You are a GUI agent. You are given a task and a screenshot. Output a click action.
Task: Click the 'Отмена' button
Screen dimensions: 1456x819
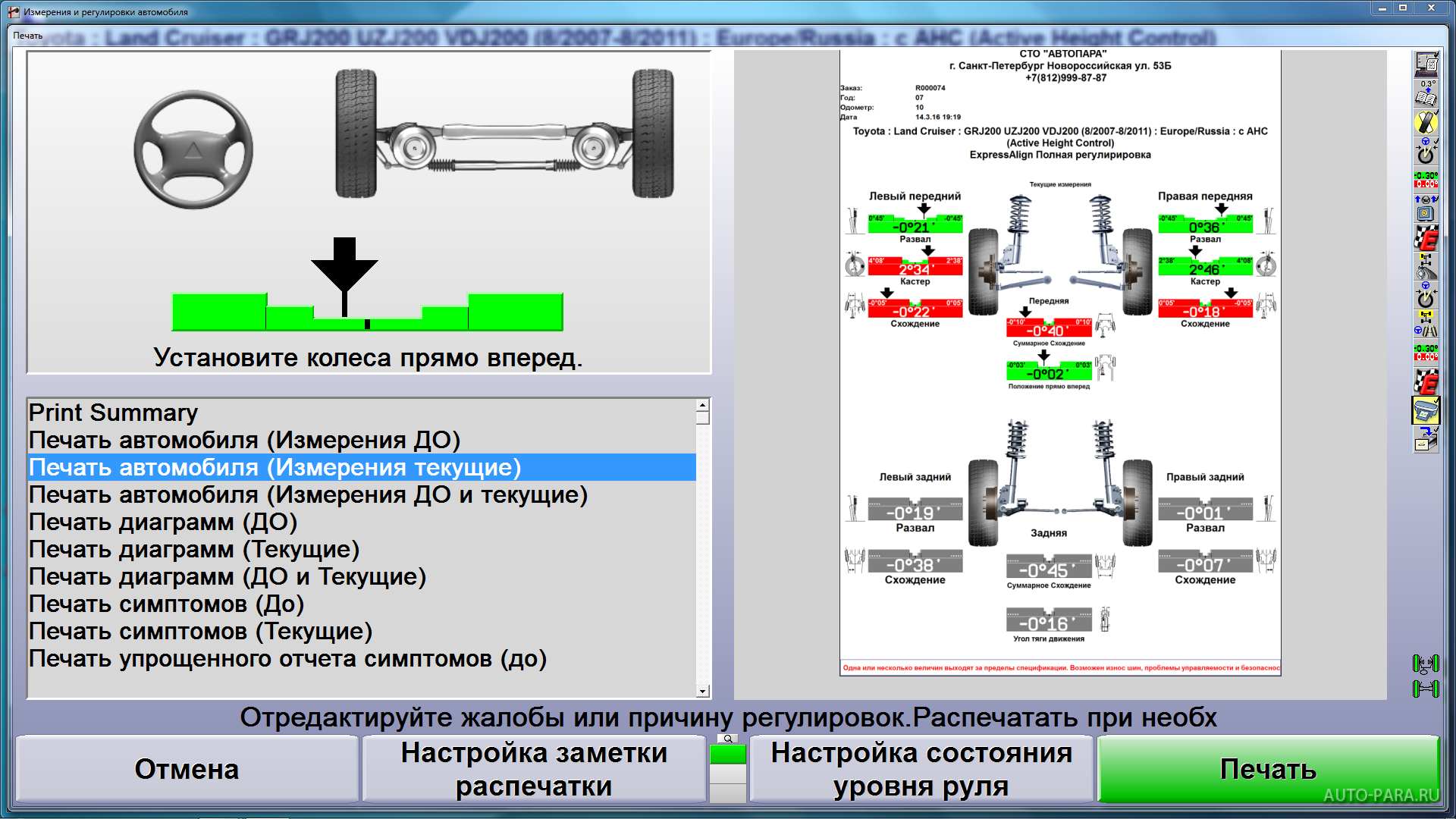click(187, 769)
